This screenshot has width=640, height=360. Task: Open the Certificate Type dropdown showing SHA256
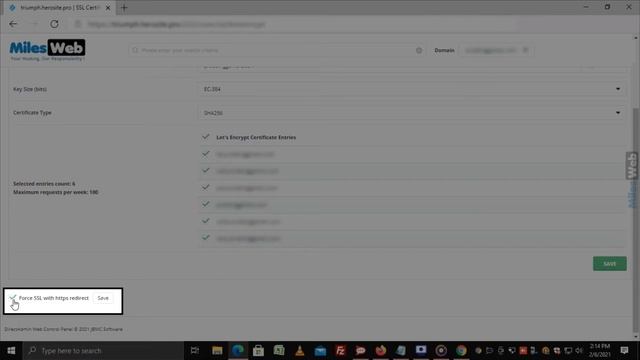pos(411,113)
